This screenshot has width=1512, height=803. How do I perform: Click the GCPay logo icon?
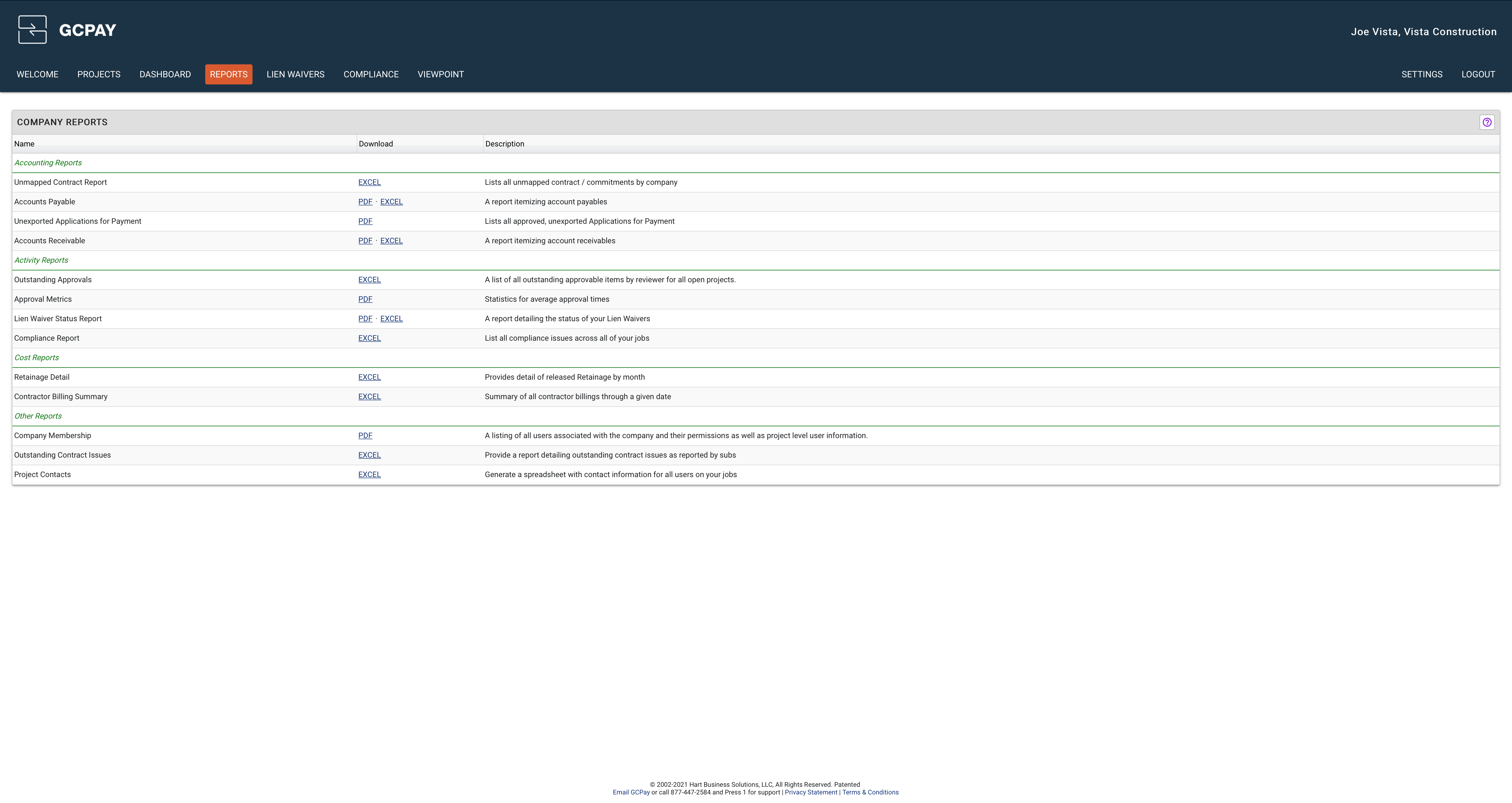32,29
